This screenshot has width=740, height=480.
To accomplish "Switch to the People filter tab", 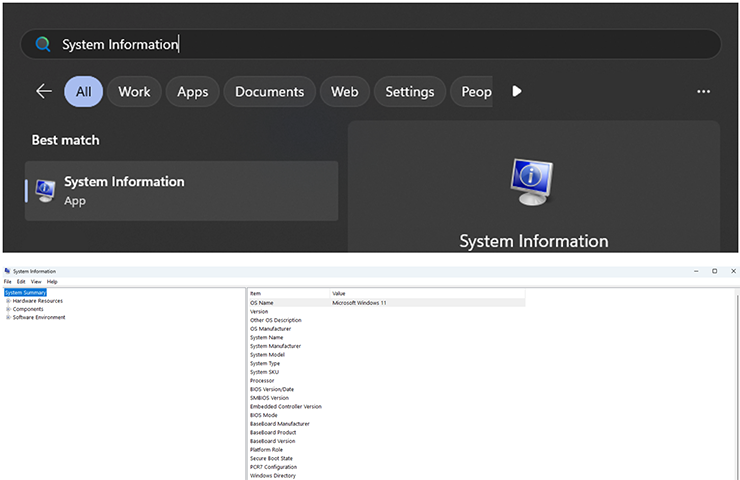I will 471,92.
